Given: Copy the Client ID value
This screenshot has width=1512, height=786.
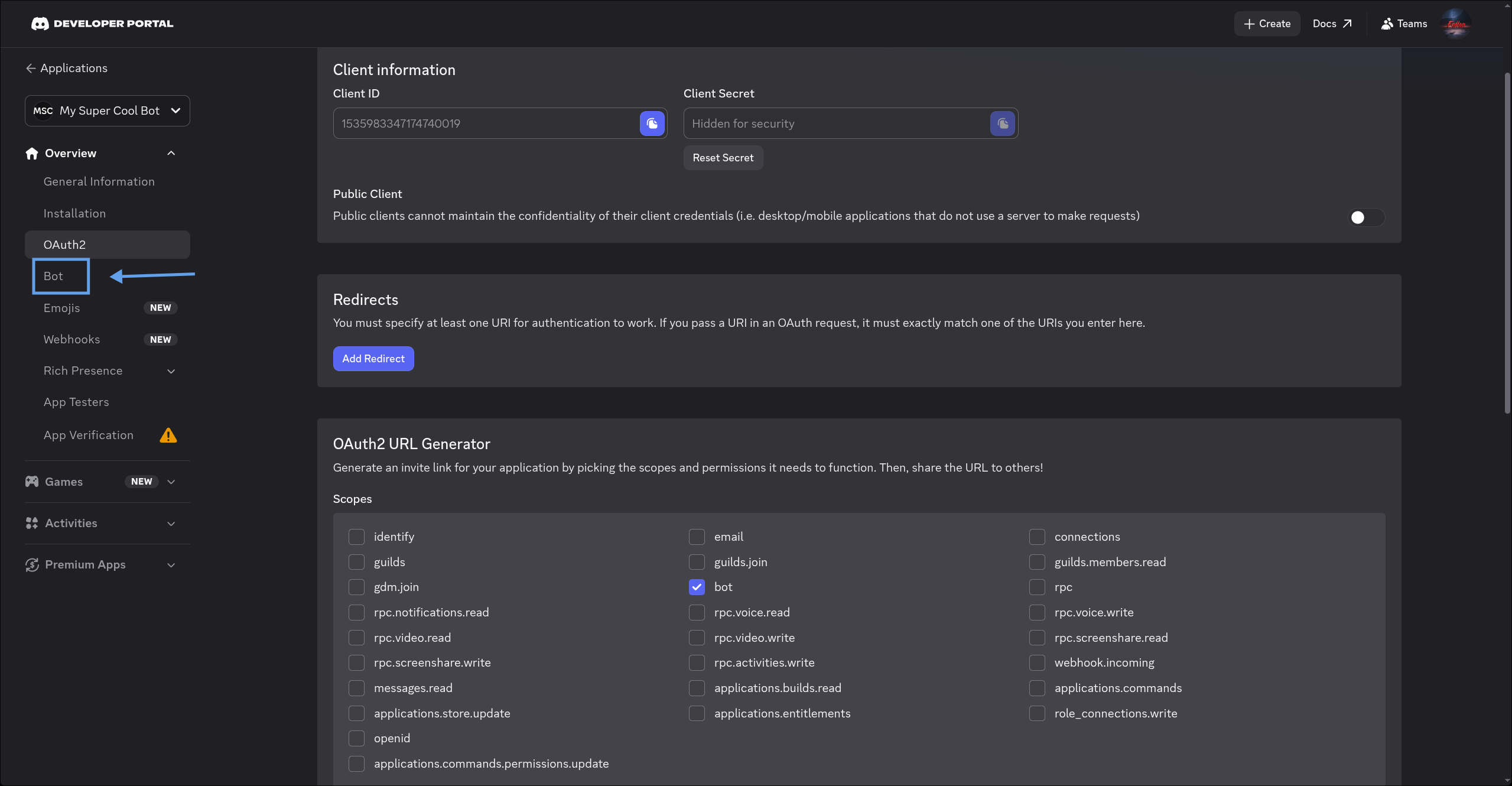Looking at the screenshot, I should (x=652, y=124).
